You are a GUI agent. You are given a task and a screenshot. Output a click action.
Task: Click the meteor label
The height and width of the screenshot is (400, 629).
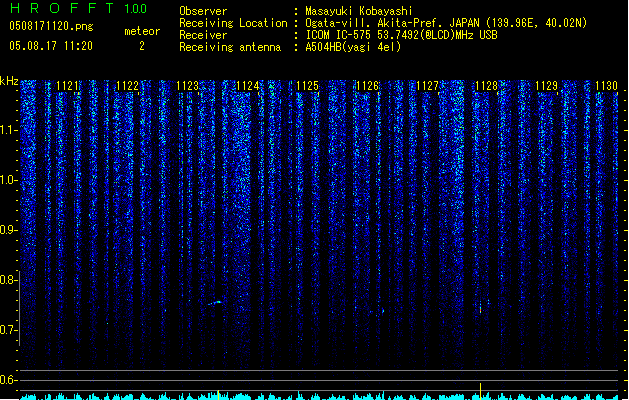[x=142, y=31]
